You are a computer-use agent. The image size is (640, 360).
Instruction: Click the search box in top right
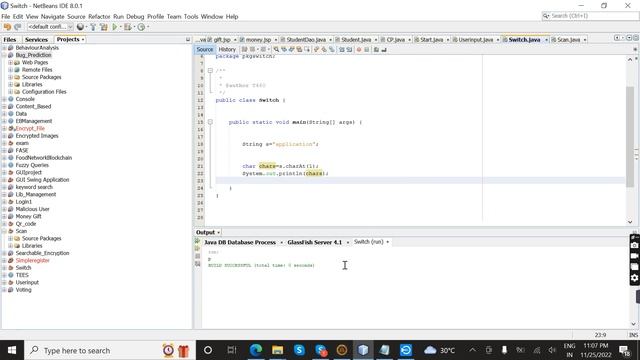(590, 16)
